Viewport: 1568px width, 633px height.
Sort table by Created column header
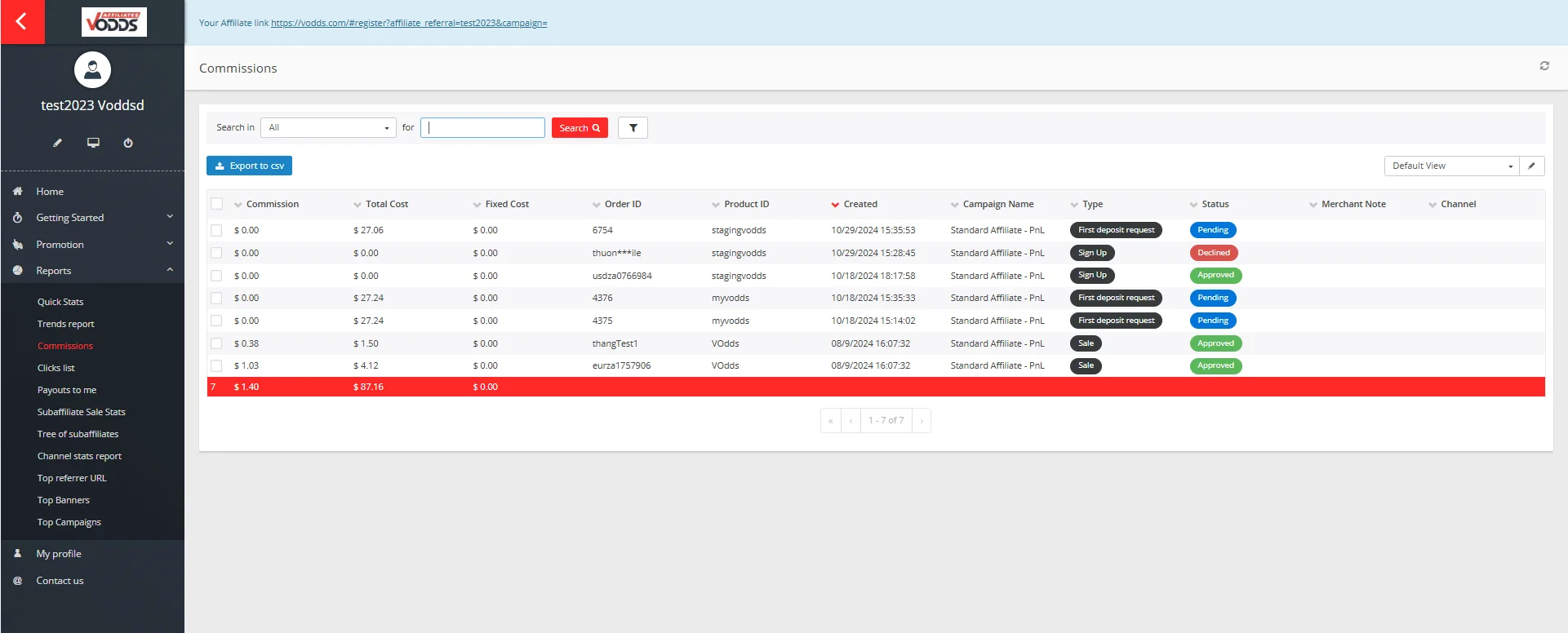860,204
